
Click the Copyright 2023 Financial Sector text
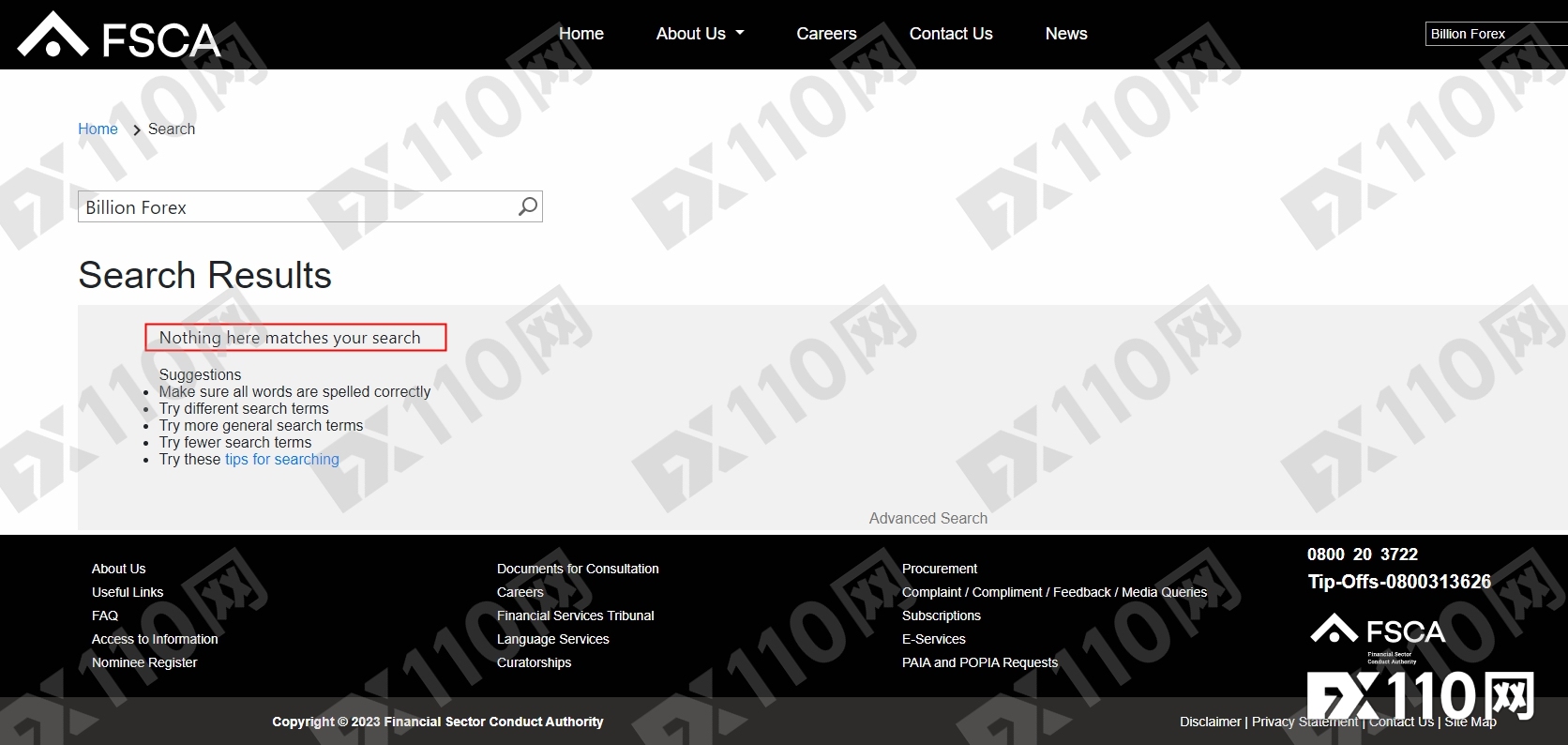(x=438, y=722)
